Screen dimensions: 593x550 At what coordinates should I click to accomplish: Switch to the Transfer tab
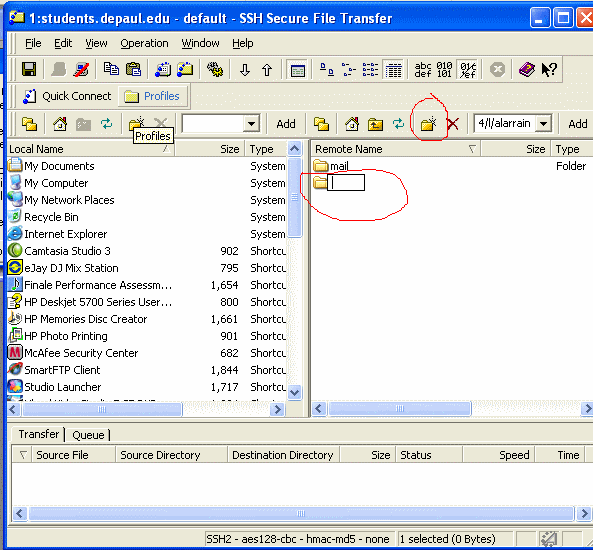(x=39, y=434)
